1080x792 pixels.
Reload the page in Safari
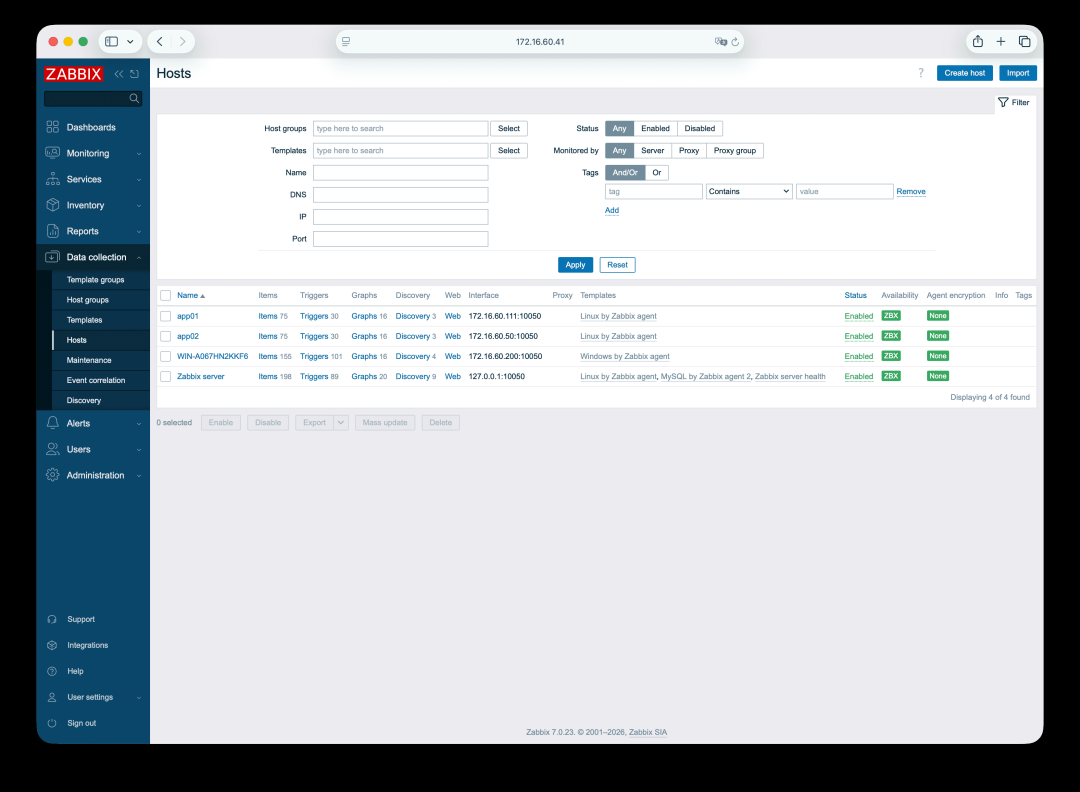[x=735, y=42]
